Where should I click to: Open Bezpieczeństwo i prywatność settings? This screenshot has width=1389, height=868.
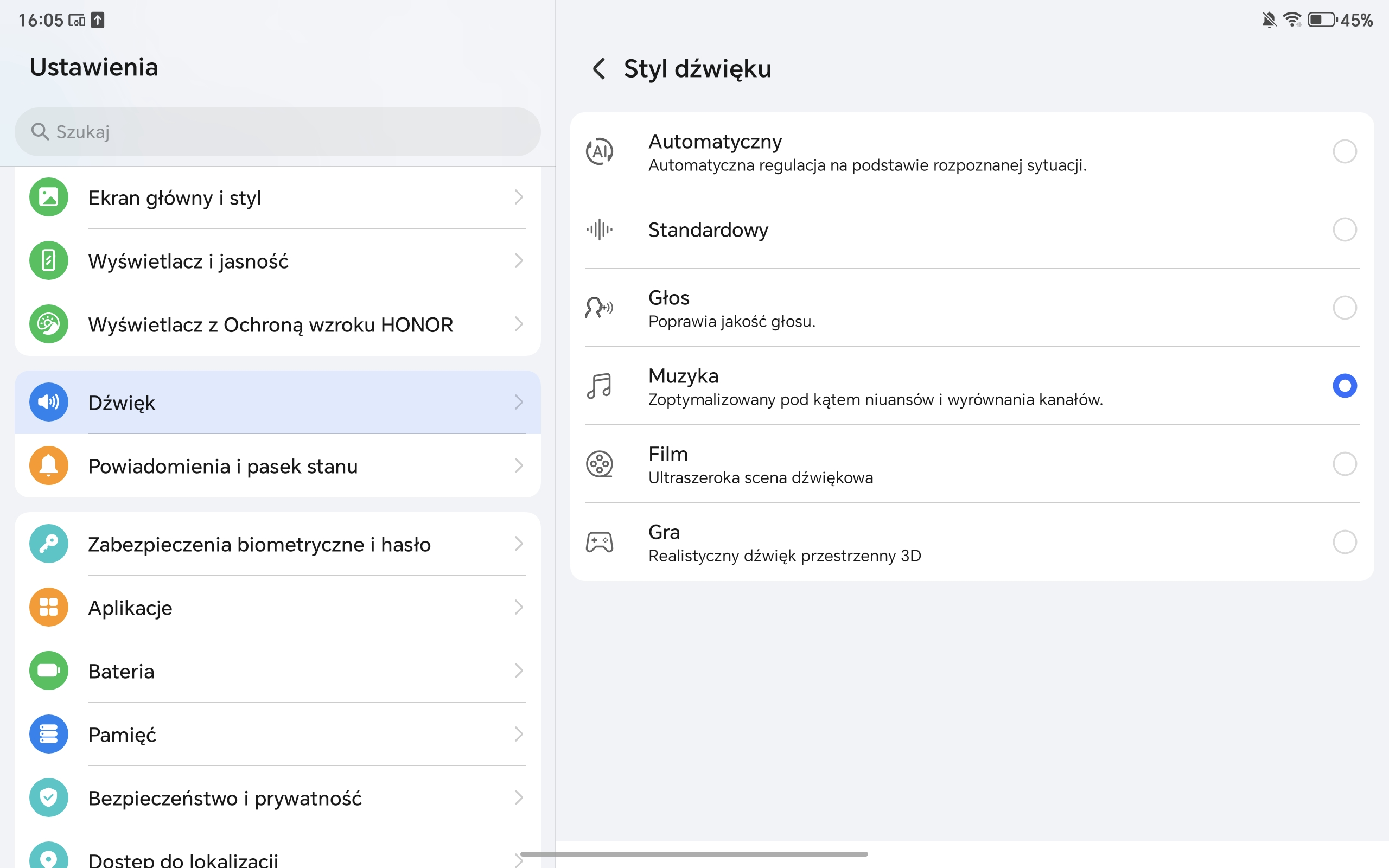coord(225,798)
